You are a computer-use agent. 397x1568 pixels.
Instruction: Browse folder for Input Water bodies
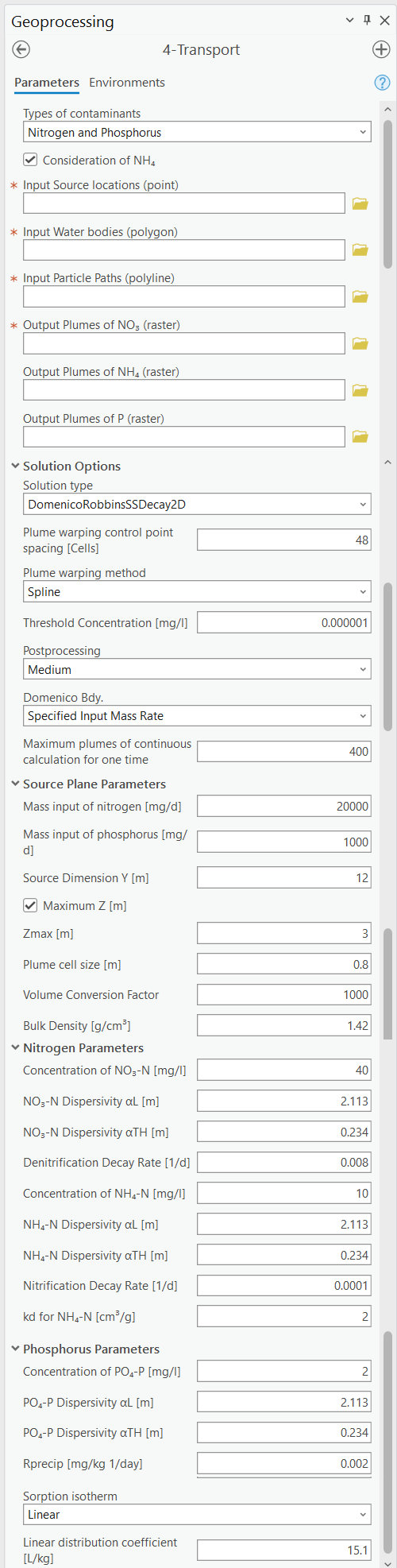[x=360, y=250]
